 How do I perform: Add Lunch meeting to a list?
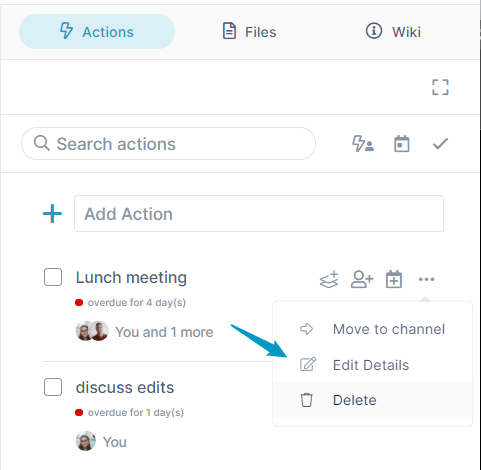click(x=329, y=279)
